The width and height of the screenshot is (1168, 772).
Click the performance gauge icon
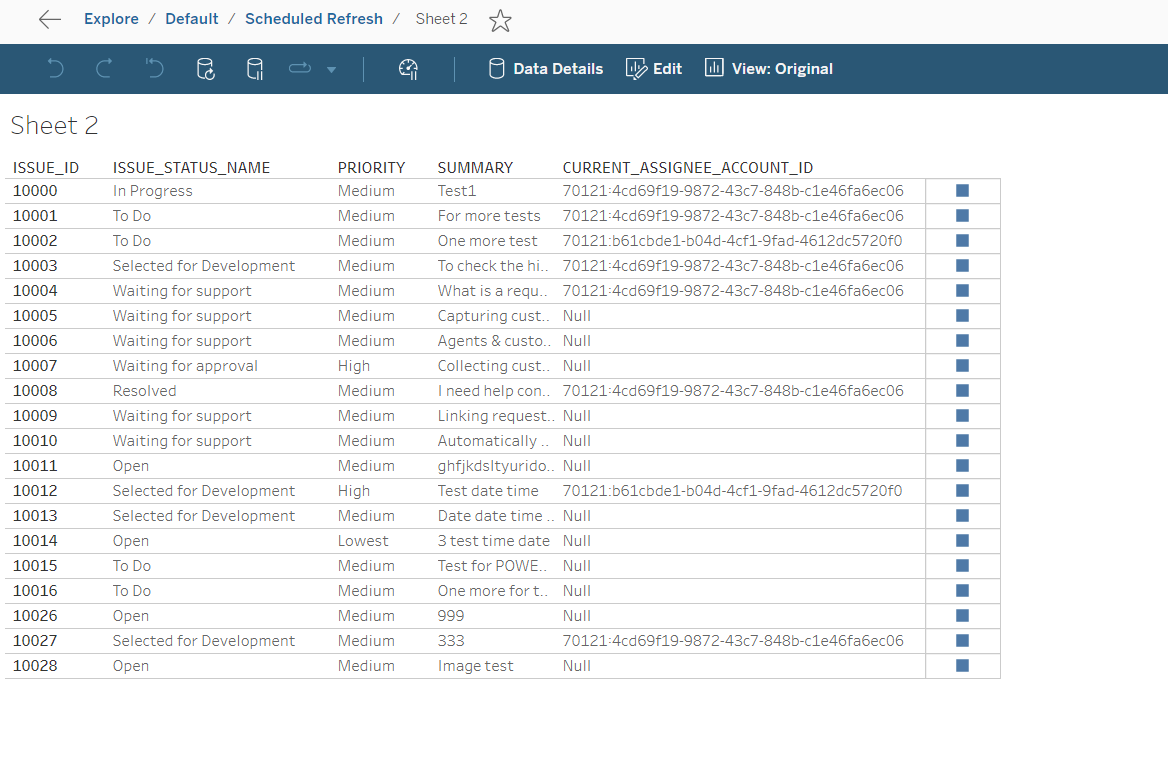pos(408,69)
